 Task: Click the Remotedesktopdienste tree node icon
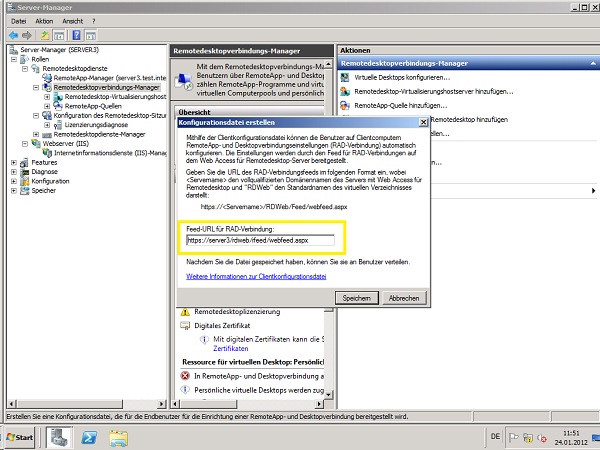pyautogui.click(x=36, y=68)
